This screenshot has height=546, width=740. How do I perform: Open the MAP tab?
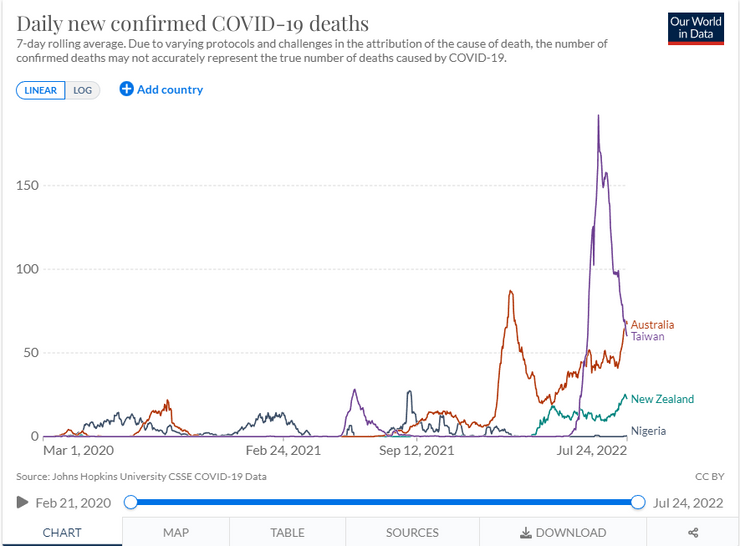pos(176,532)
